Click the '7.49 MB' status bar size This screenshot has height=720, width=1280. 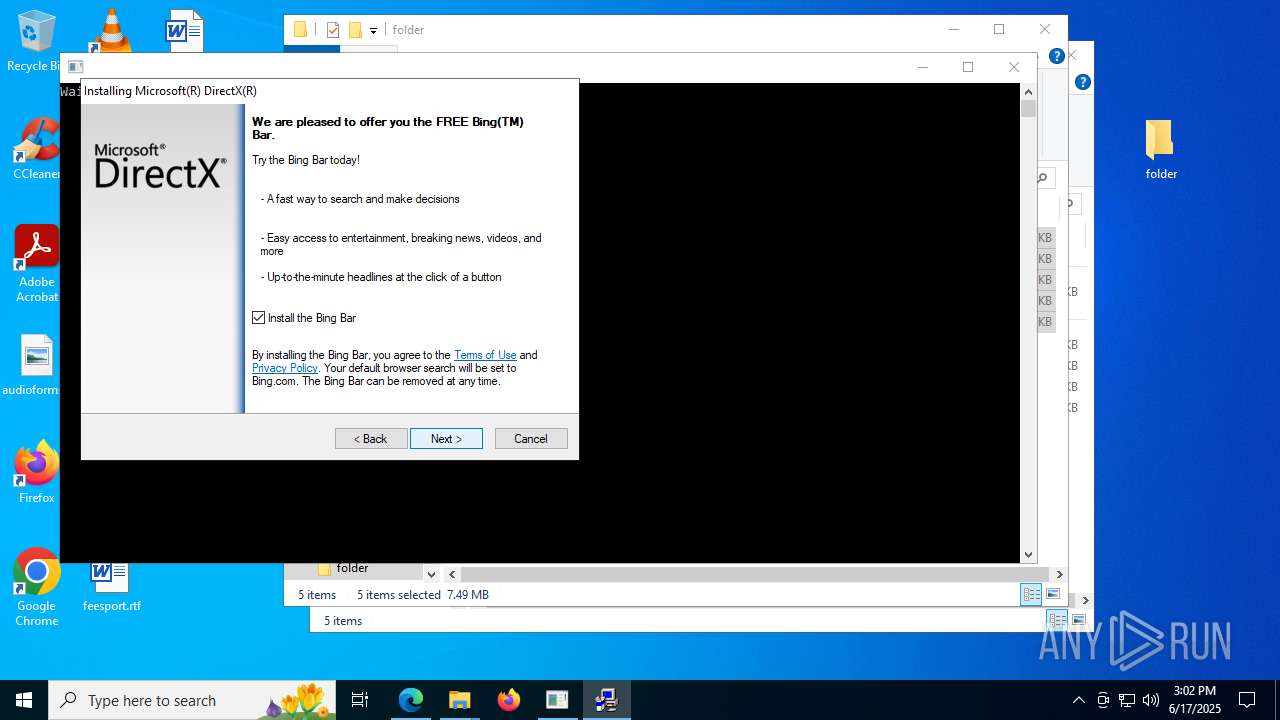tap(468, 595)
